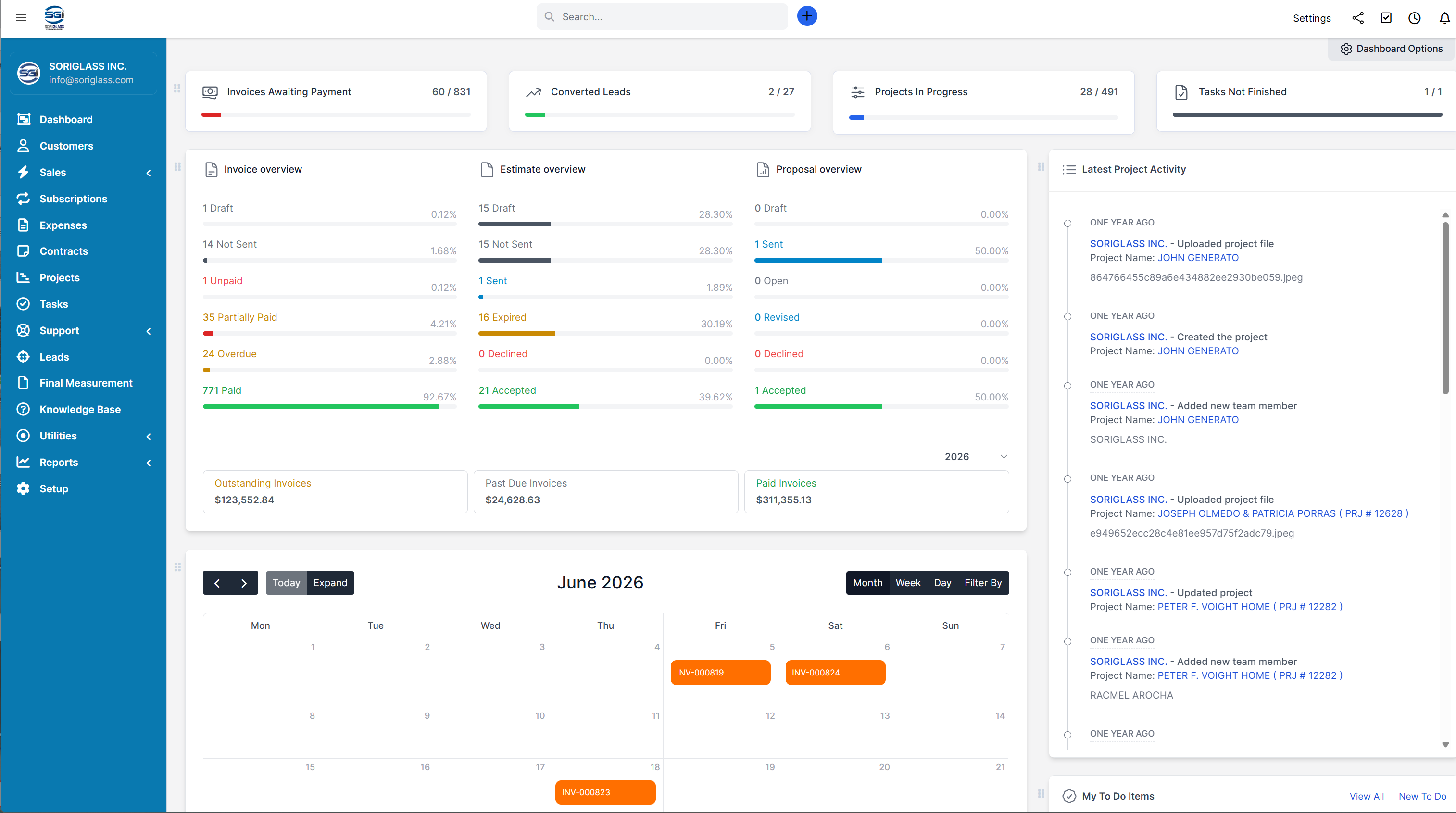Click New To Do link
This screenshot has height=813, width=1456.
click(1422, 796)
